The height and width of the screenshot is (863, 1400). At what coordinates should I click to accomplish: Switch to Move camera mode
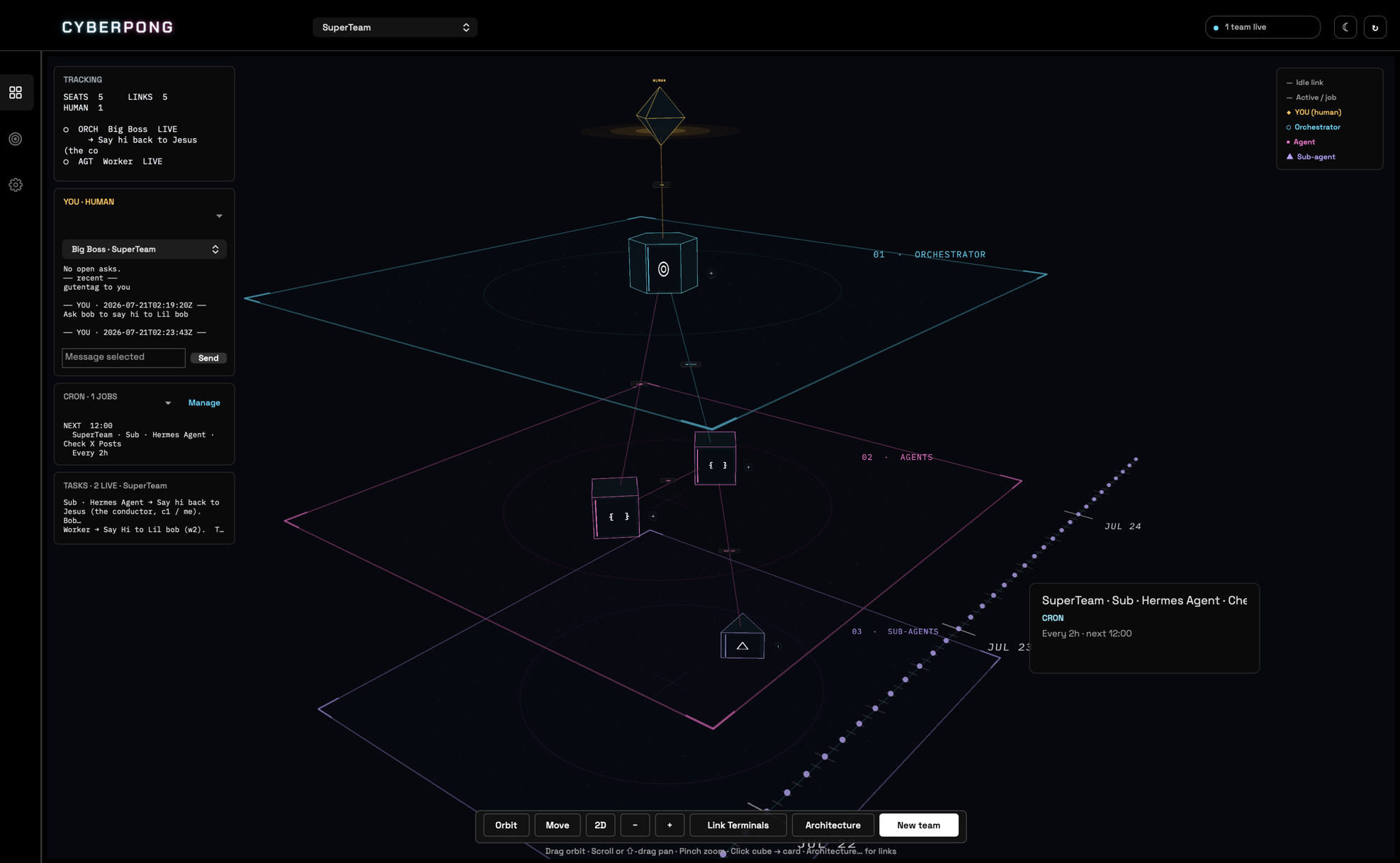pyautogui.click(x=557, y=825)
